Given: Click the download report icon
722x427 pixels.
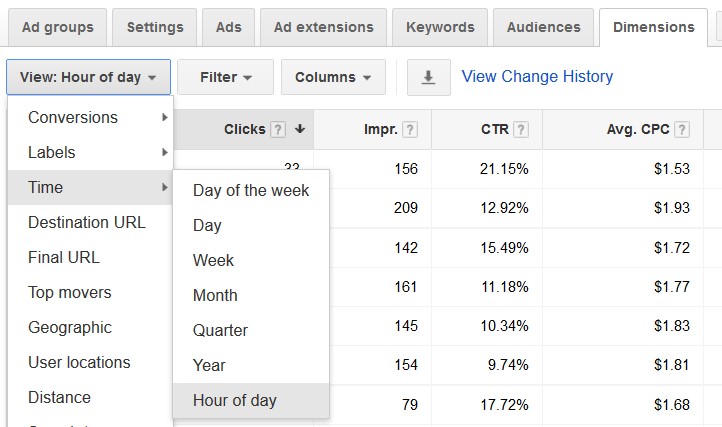Looking at the screenshot, I should coord(428,77).
